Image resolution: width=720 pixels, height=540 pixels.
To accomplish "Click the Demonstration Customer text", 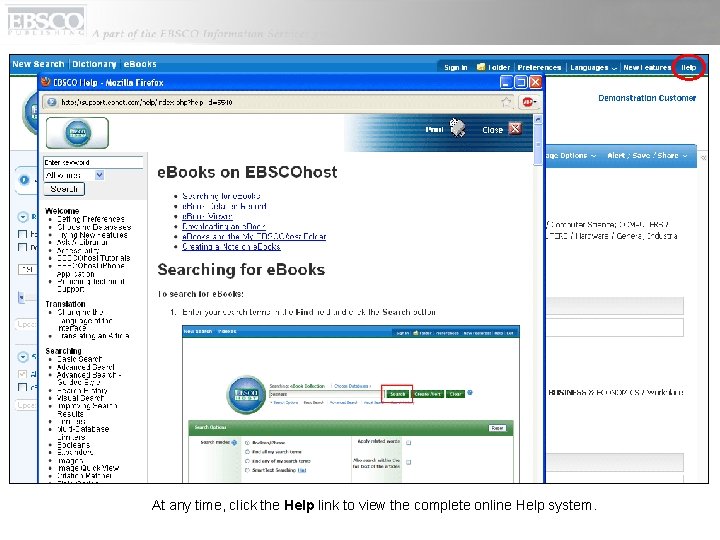I will coord(647,98).
